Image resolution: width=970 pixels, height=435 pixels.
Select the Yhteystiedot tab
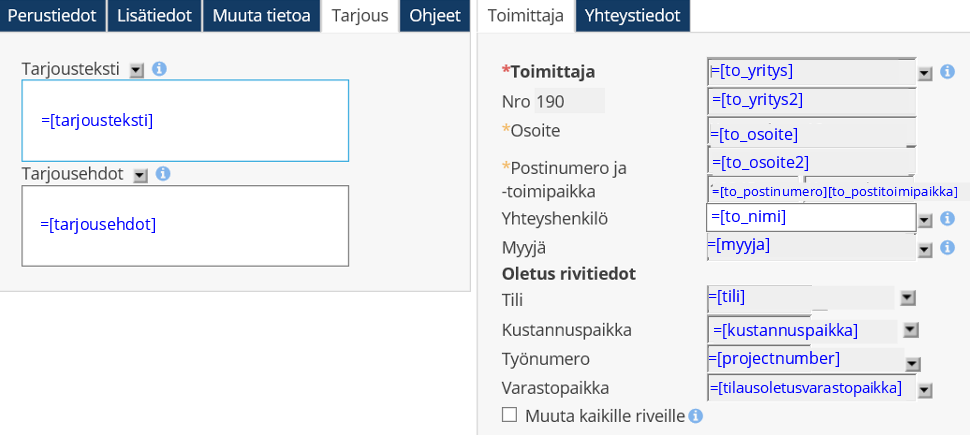(632, 15)
